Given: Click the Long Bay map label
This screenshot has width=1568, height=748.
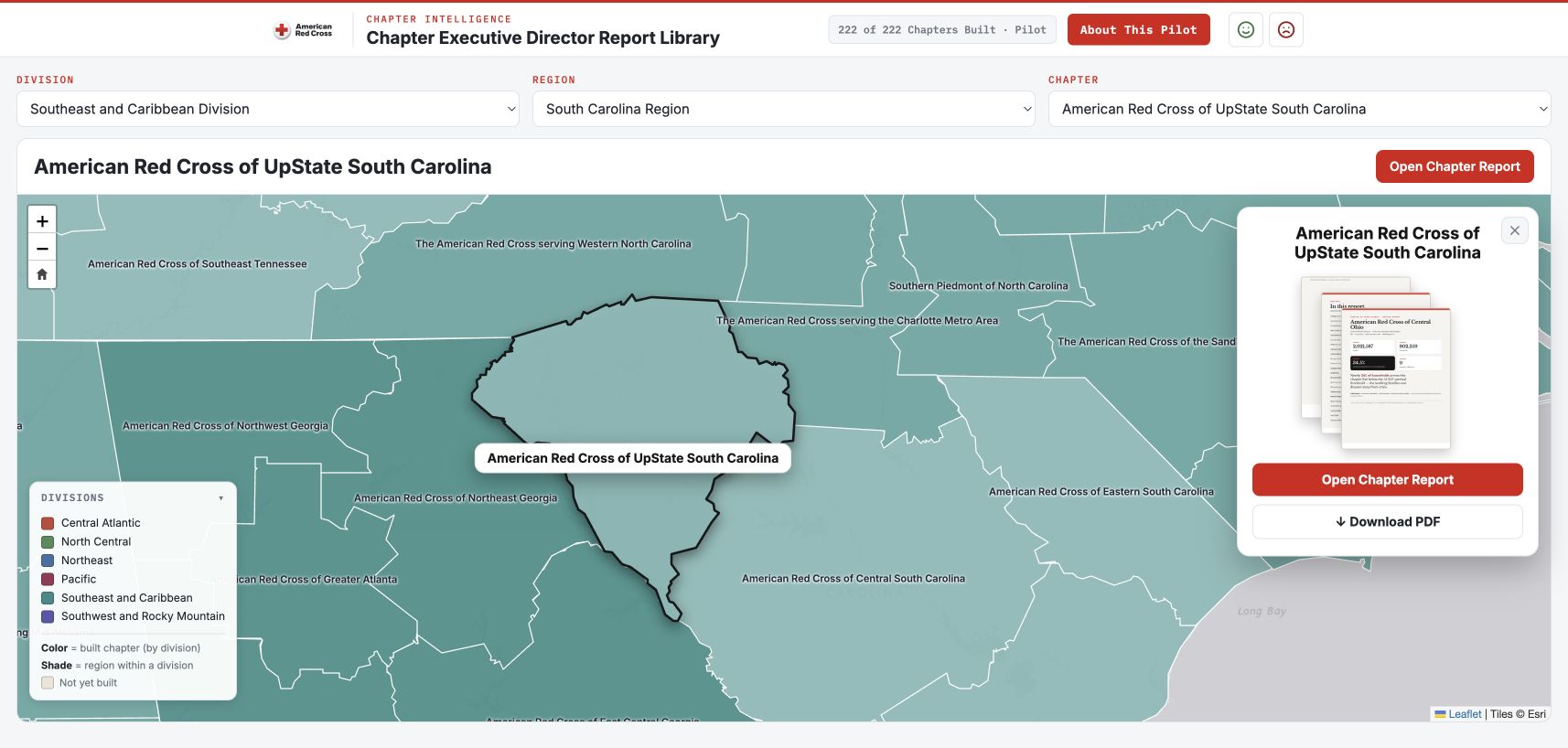Looking at the screenshot, I should pos(1262,611).
